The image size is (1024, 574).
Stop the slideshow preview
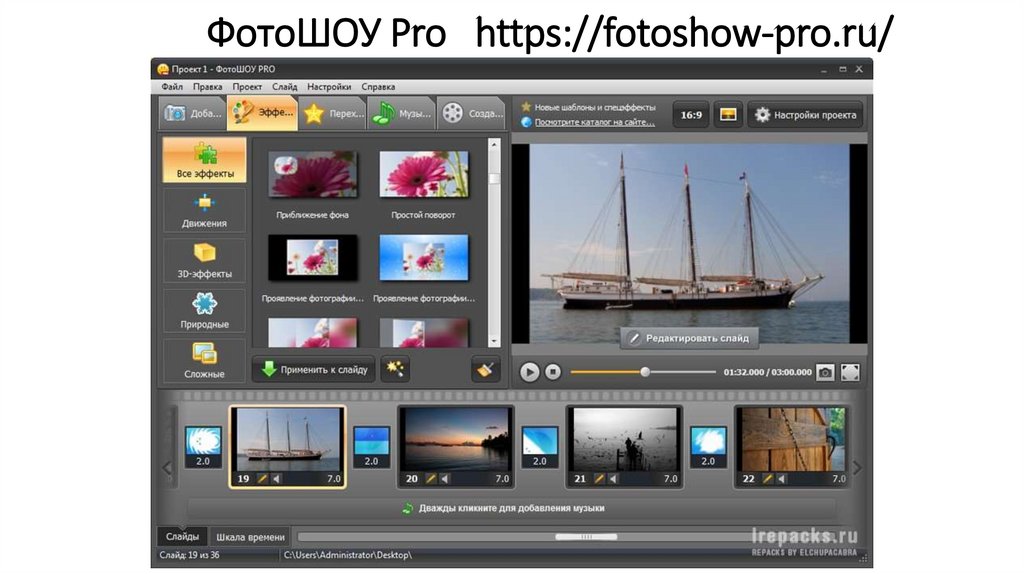553,372
